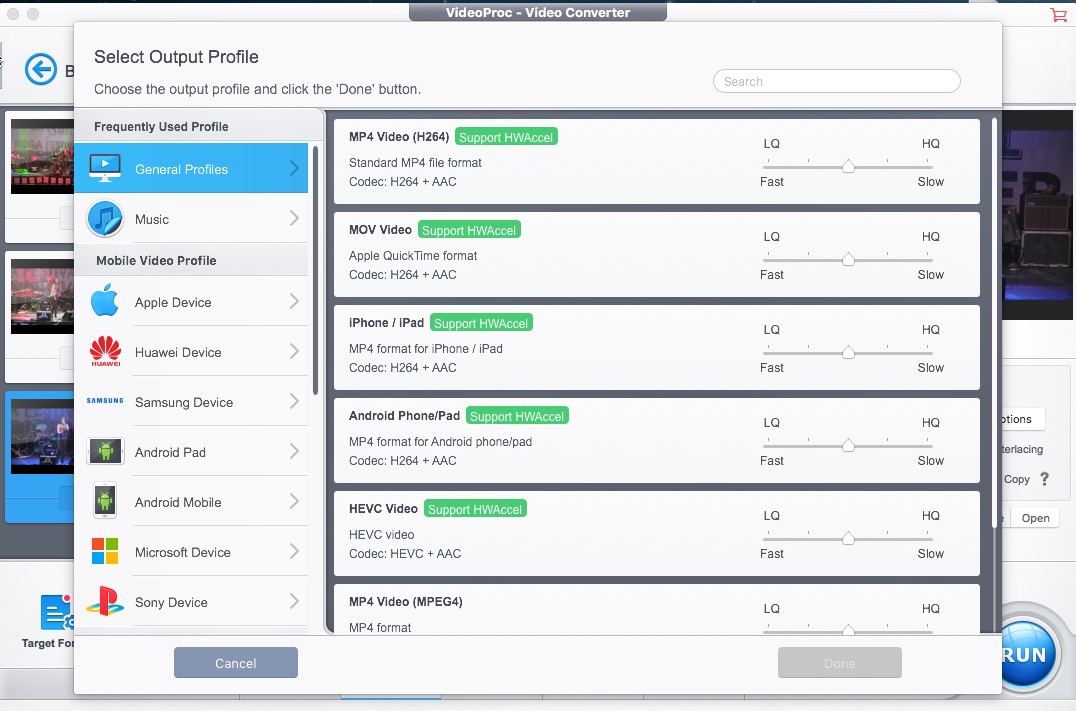Expand the Sony Device chevron arrow
Viewport: 1076px width, 711px height.
click(x=294, y=601)
